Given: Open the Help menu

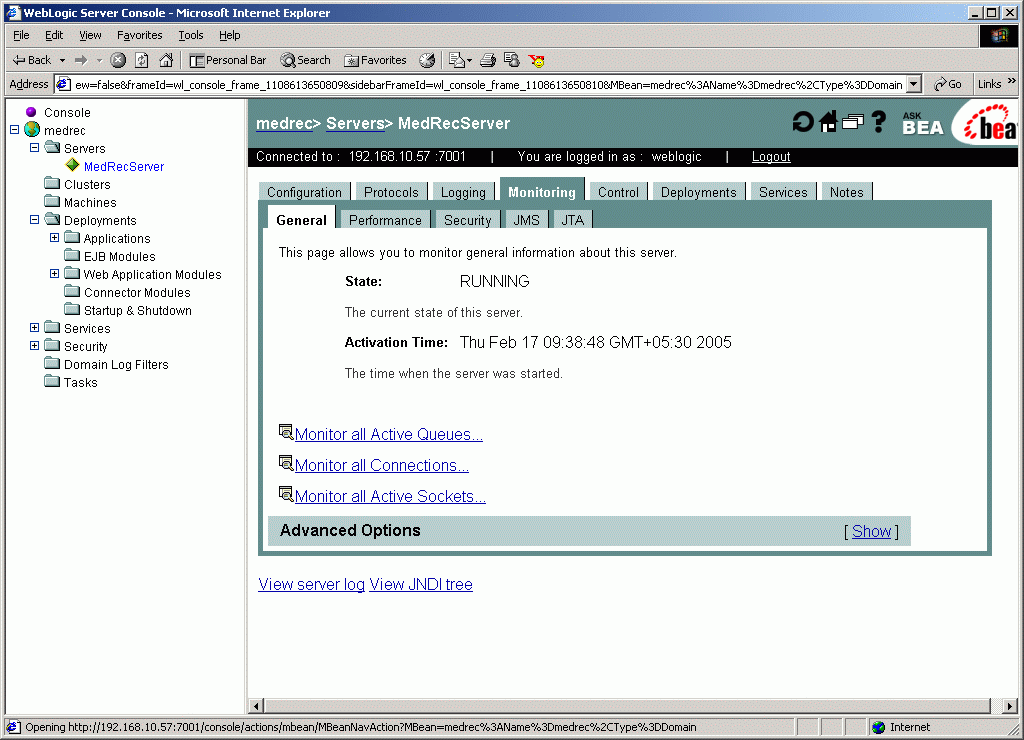Looking at the screenshot, I should point(229,35).
